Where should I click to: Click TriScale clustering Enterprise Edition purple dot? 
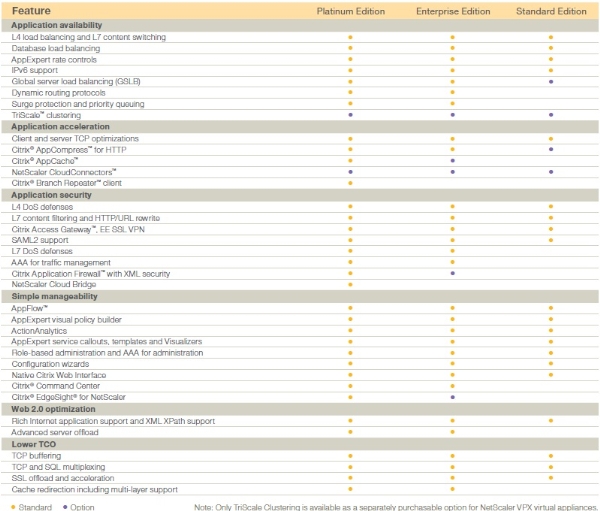click(x=453, y=115)
